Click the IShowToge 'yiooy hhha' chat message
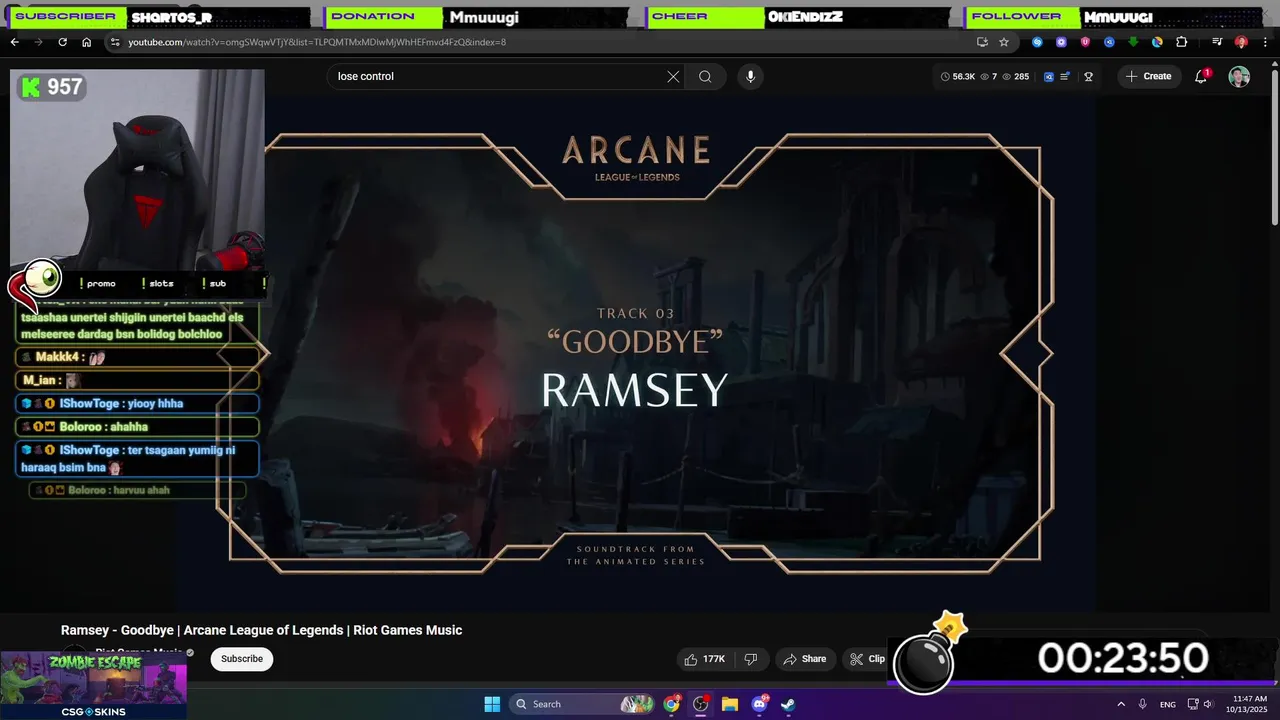The width and height of the screenshot is (1280, 720). [x=137, y=403]
